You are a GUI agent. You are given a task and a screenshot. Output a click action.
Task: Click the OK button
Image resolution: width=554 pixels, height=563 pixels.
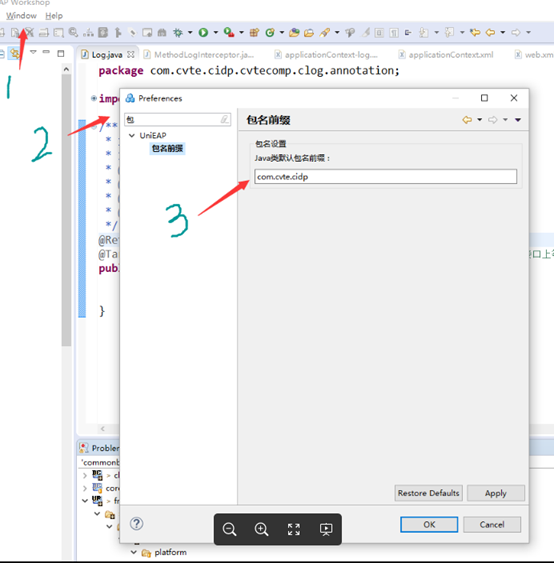[429, 525]
